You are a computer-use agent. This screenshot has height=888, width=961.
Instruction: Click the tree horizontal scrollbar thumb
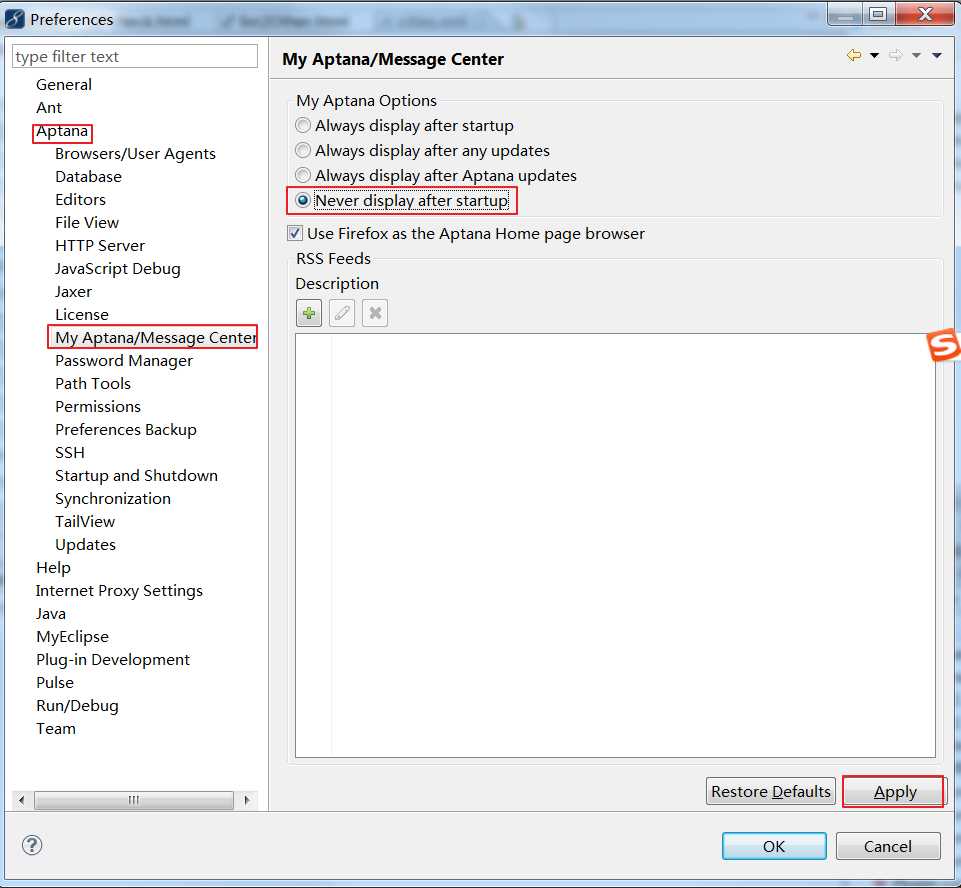point(134,800)
